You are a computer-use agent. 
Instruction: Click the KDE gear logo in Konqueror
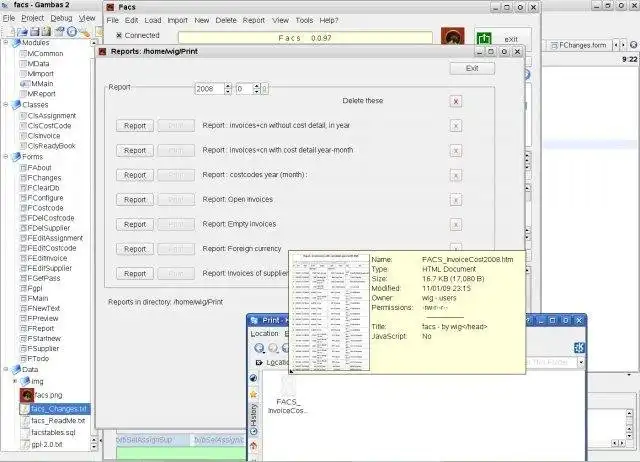pyautogui.click(x=579, y=348)
